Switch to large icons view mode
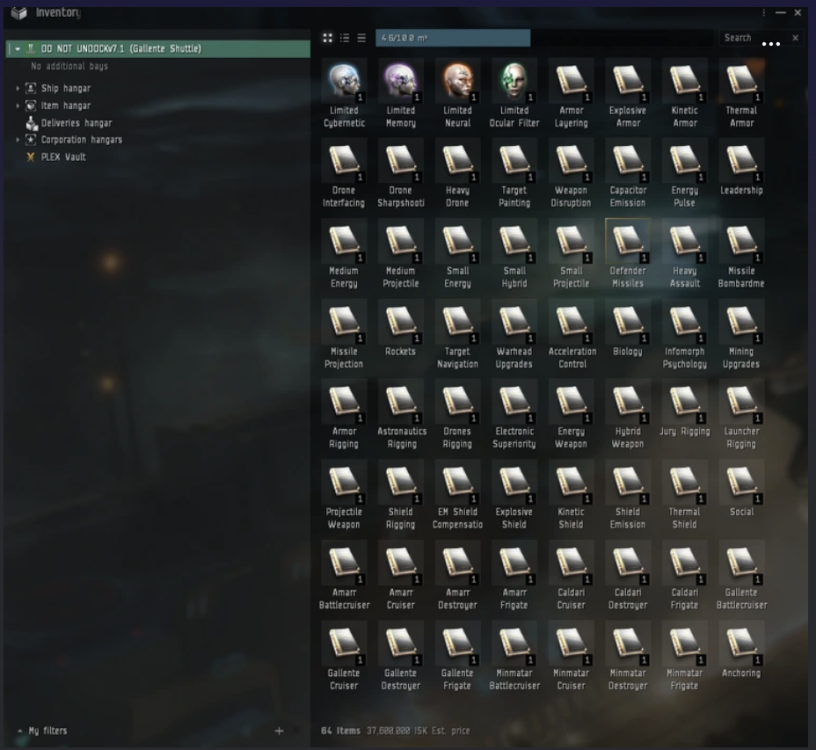816x750 pixels. [327, 38]
